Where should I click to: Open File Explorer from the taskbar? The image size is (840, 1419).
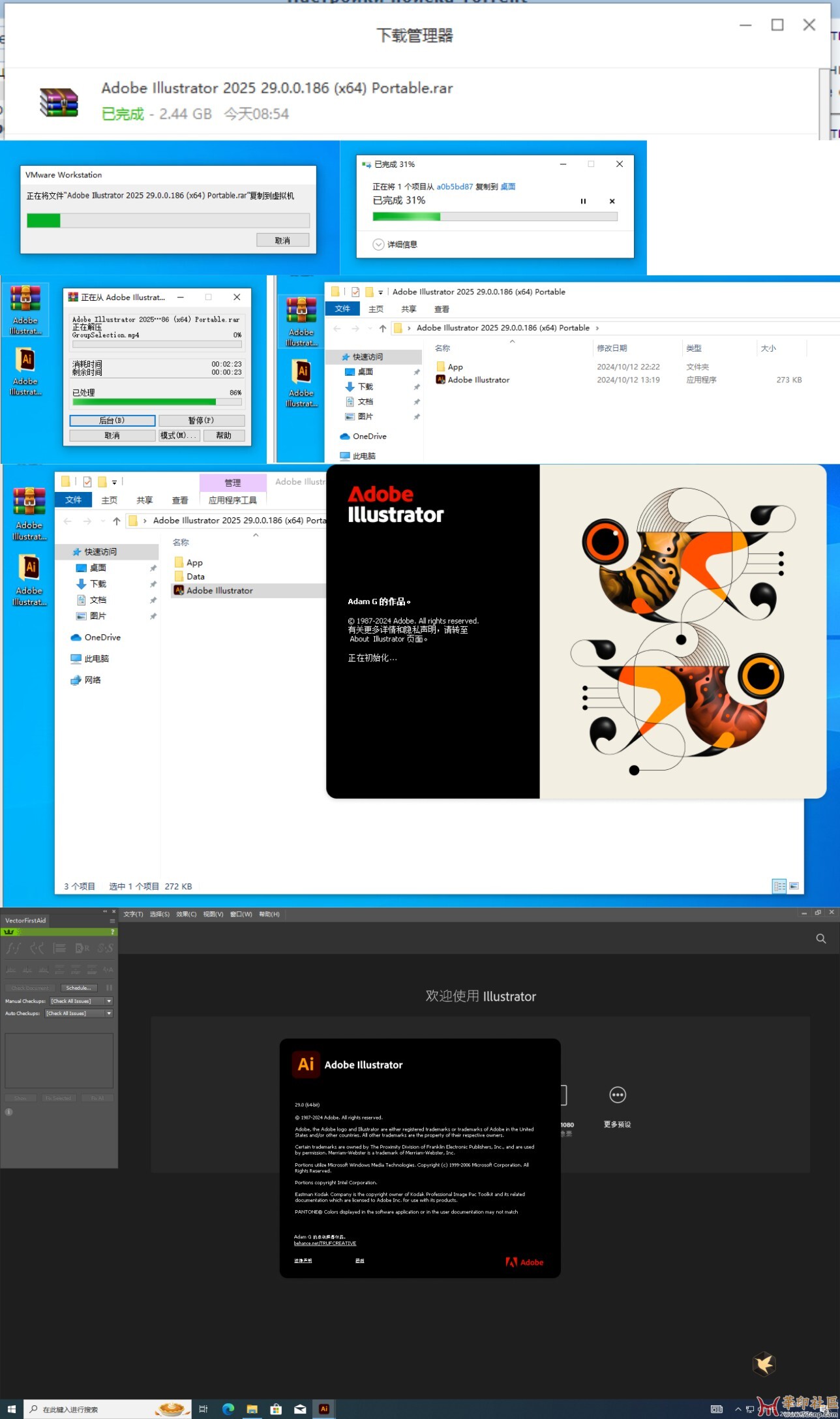coord(252,1409)
